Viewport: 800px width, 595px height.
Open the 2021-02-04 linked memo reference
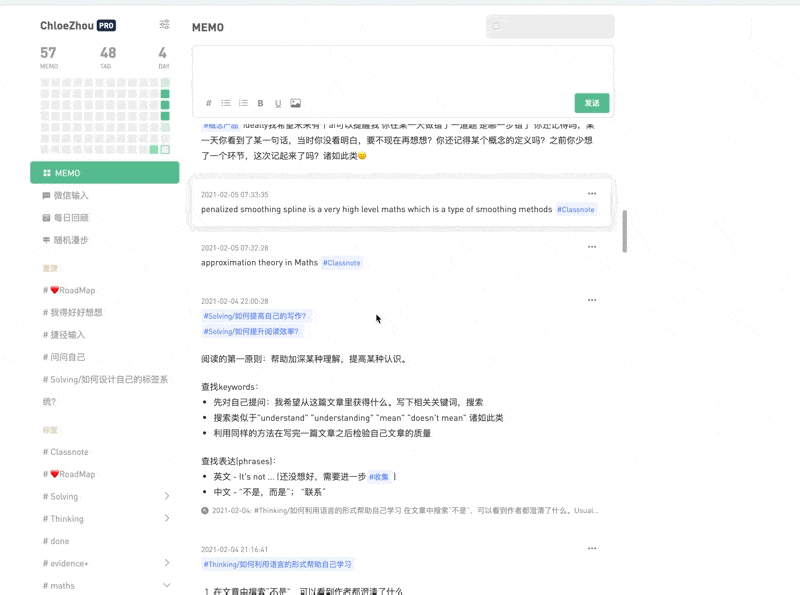coord(400,510)
